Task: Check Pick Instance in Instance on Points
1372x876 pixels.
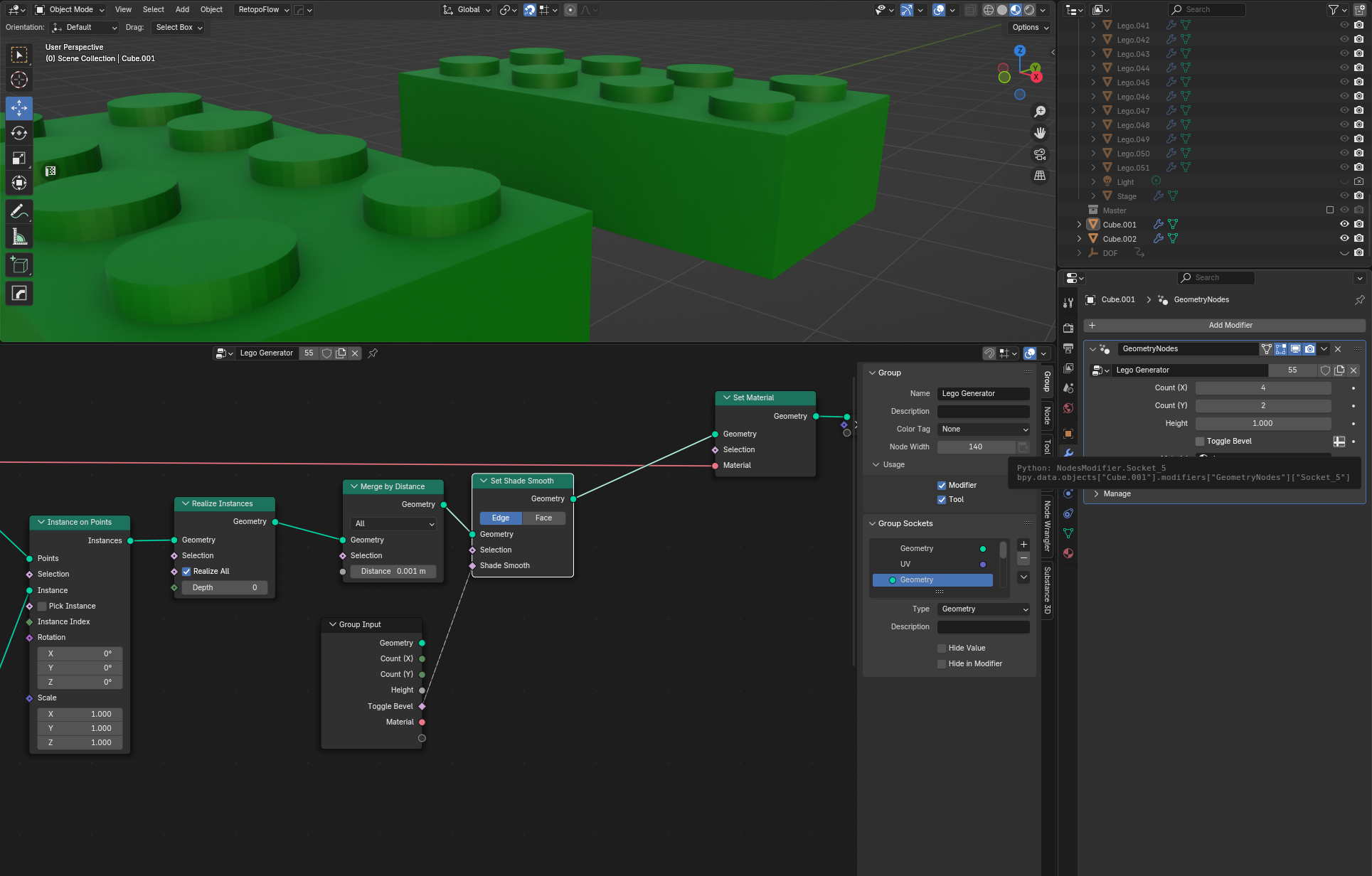Action: (42, 607)
